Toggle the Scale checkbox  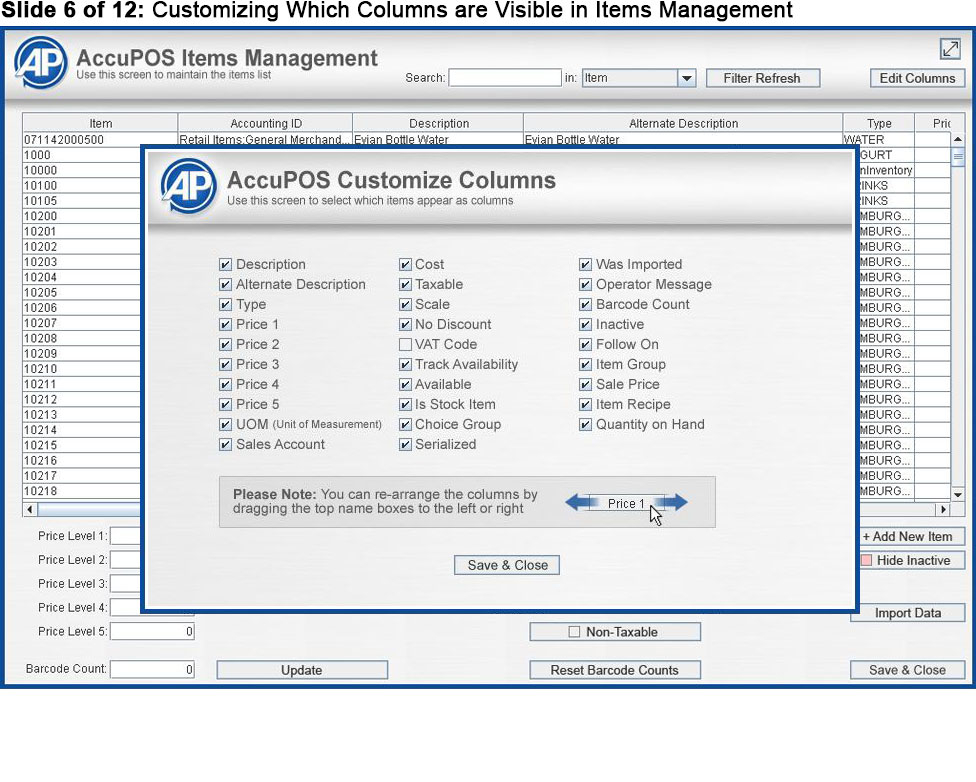[x=405, y=304]
